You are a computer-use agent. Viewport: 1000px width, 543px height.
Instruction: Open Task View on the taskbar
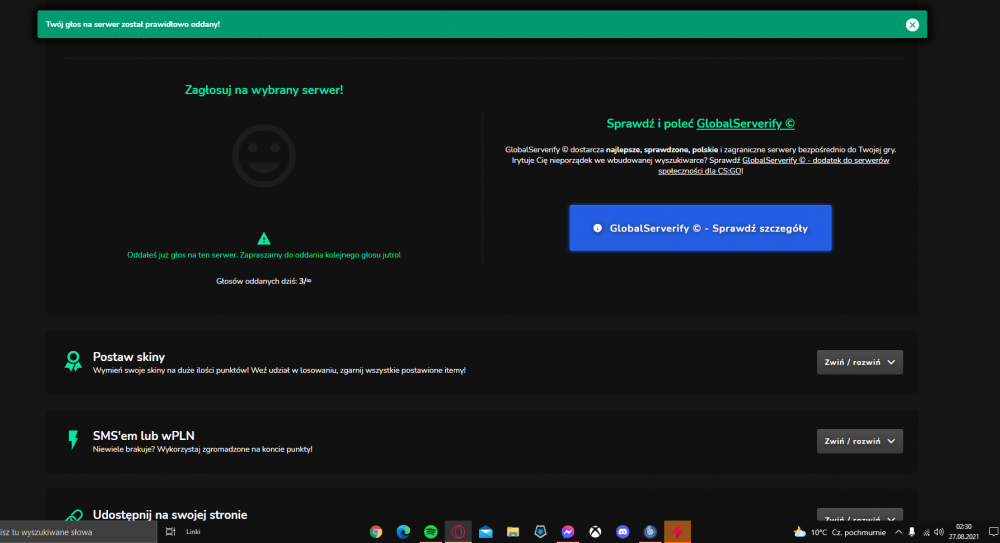pos(170,532)
